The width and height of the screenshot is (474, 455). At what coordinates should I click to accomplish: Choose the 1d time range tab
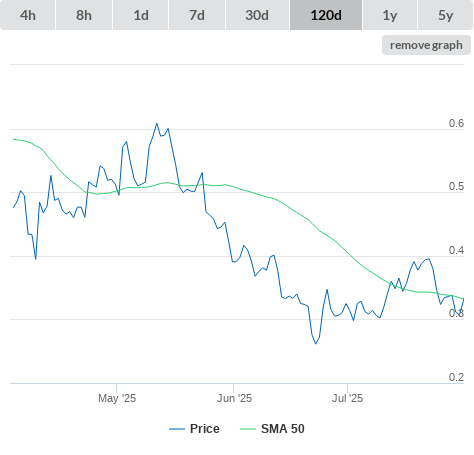tap(141, 15)
